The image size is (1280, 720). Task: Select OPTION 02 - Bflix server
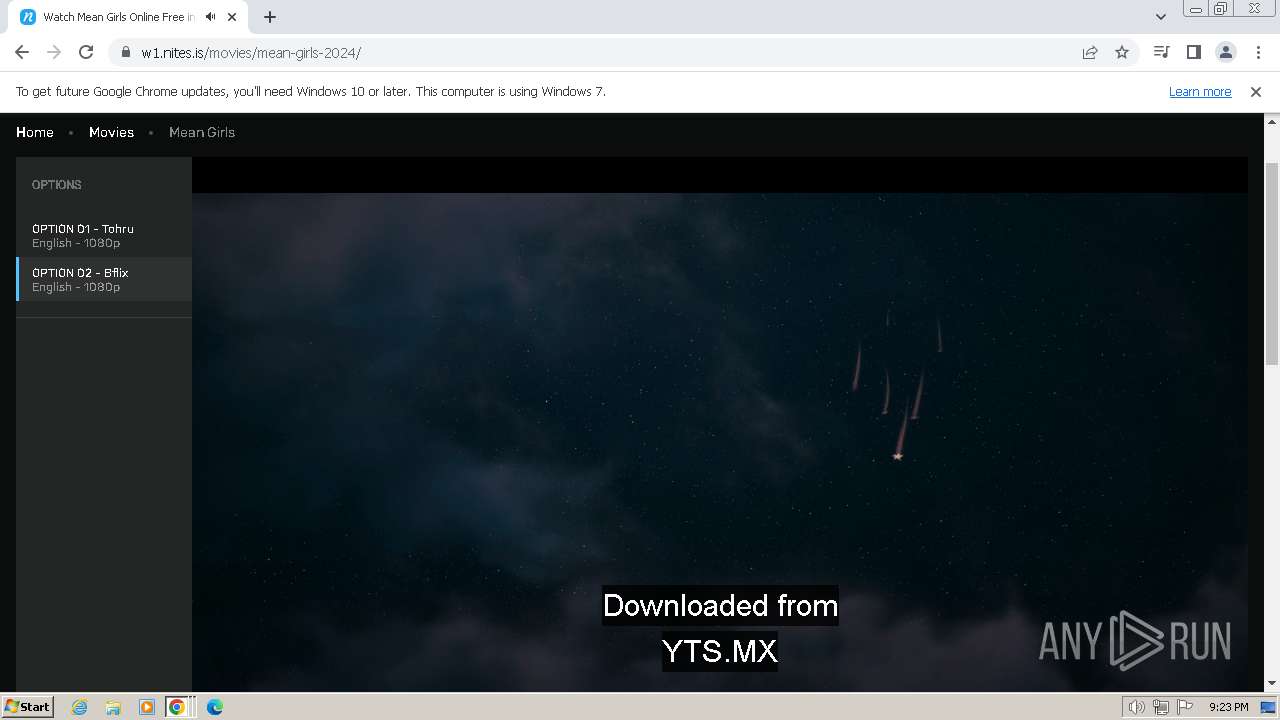click(x=104, y=279)
